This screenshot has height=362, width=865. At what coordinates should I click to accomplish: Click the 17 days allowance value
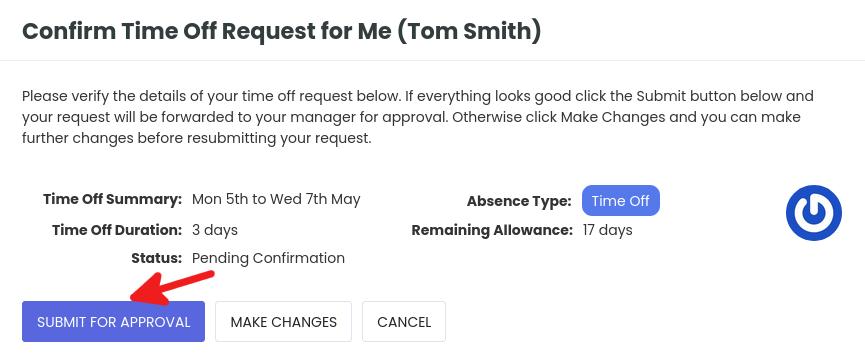(607, 230)
